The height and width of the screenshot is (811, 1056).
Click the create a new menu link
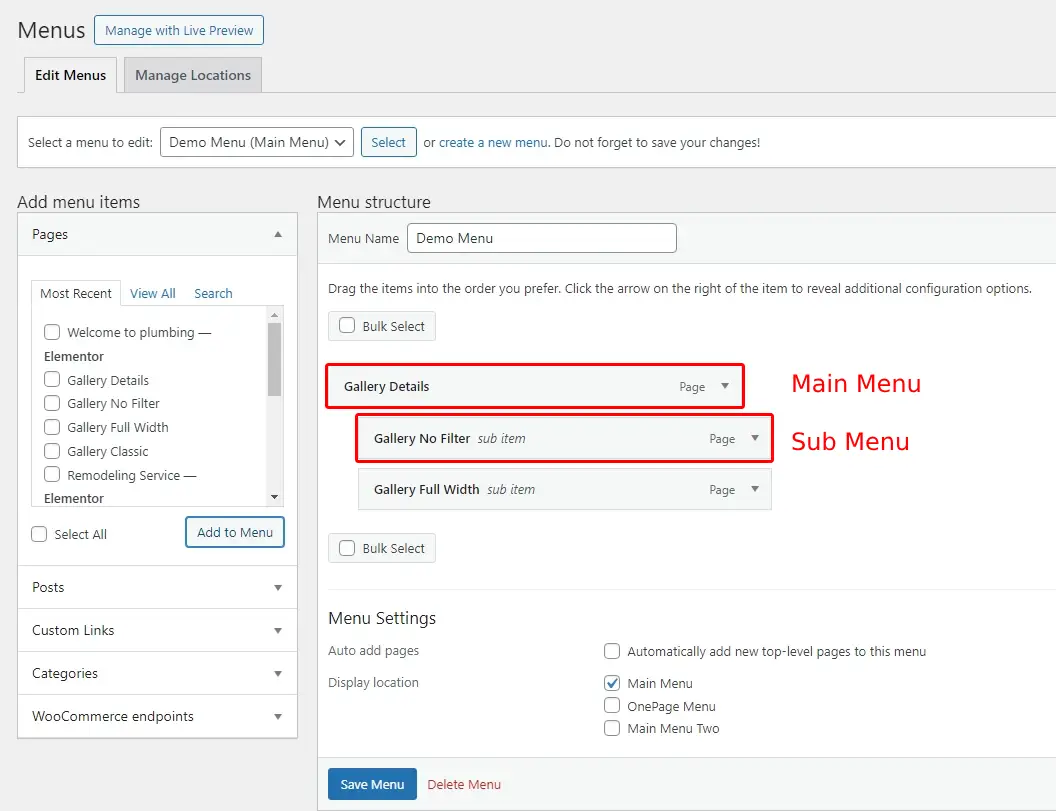click(x=493, y=142)
